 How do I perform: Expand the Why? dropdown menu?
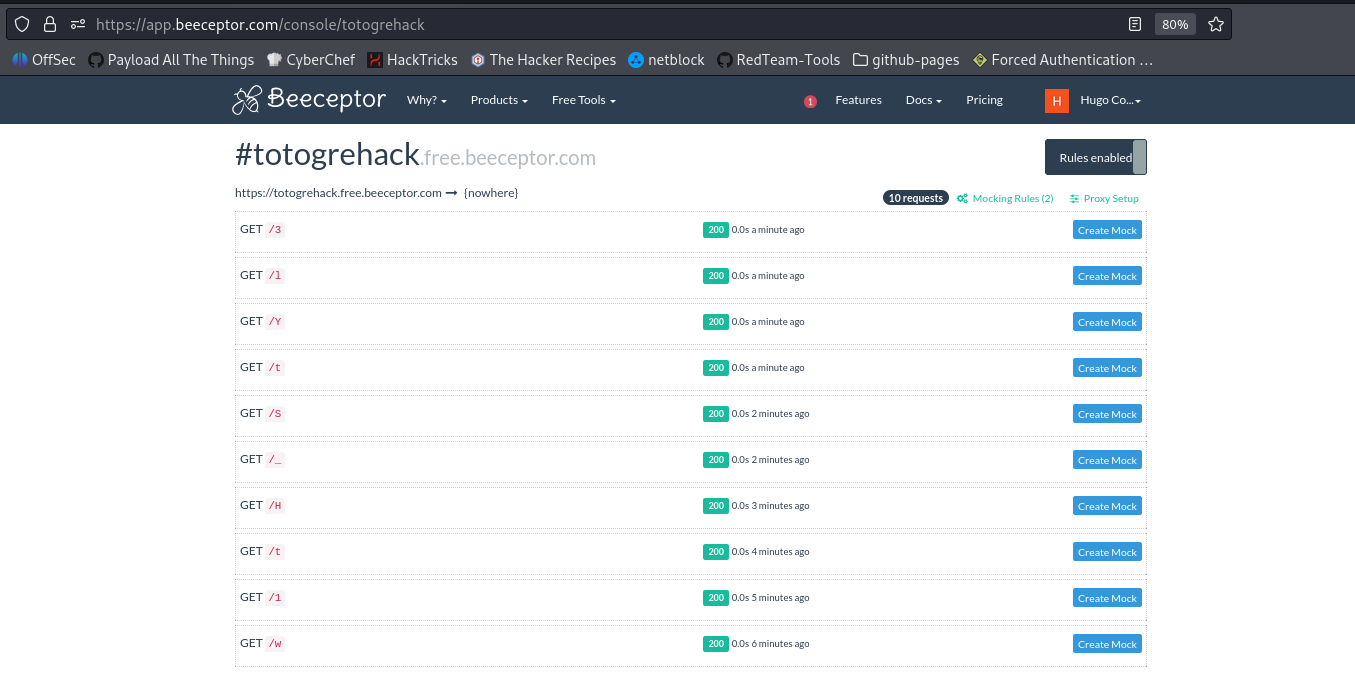point(427,100)
